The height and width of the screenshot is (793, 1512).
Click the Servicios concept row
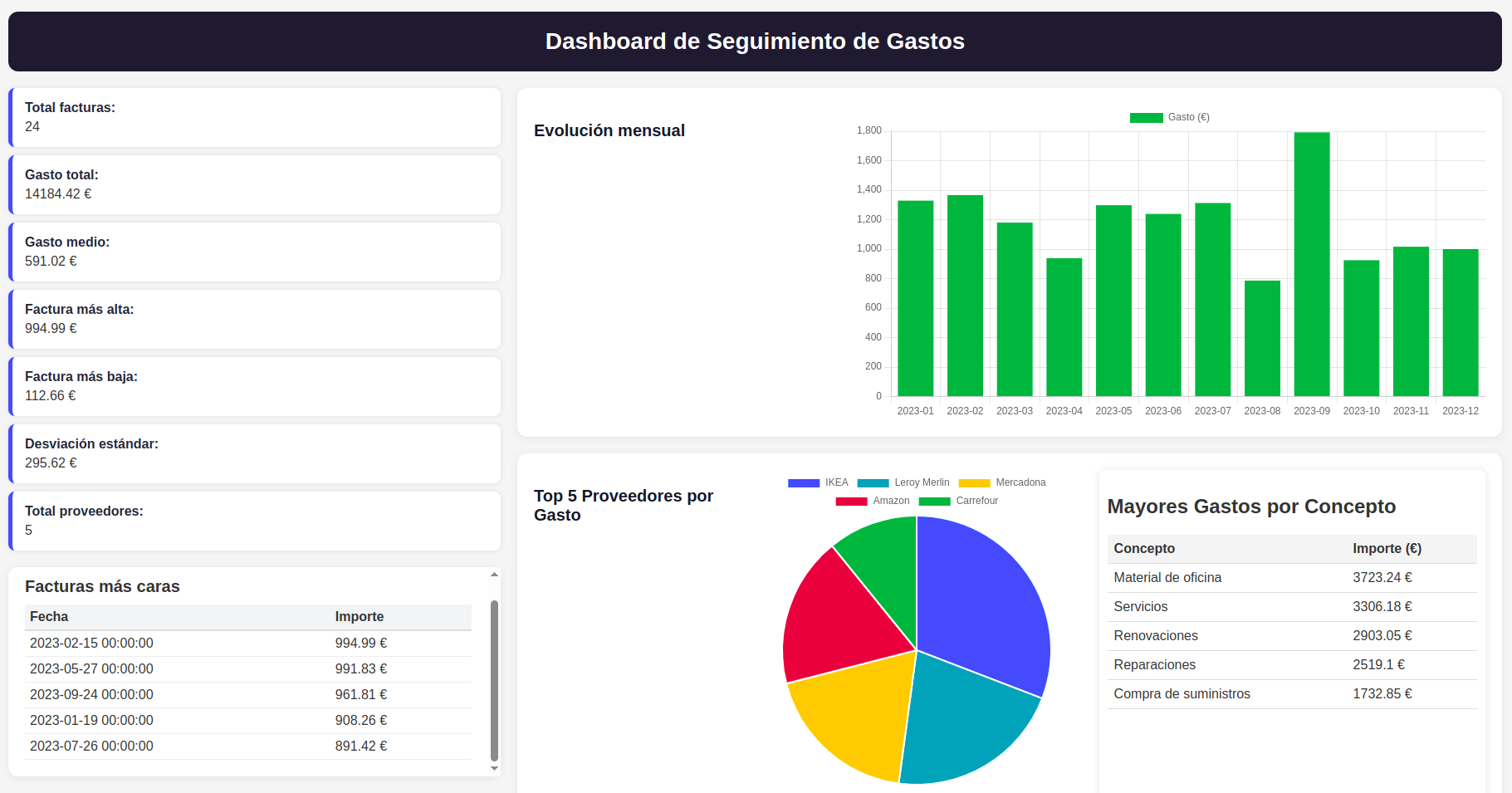click(1292, 607)
